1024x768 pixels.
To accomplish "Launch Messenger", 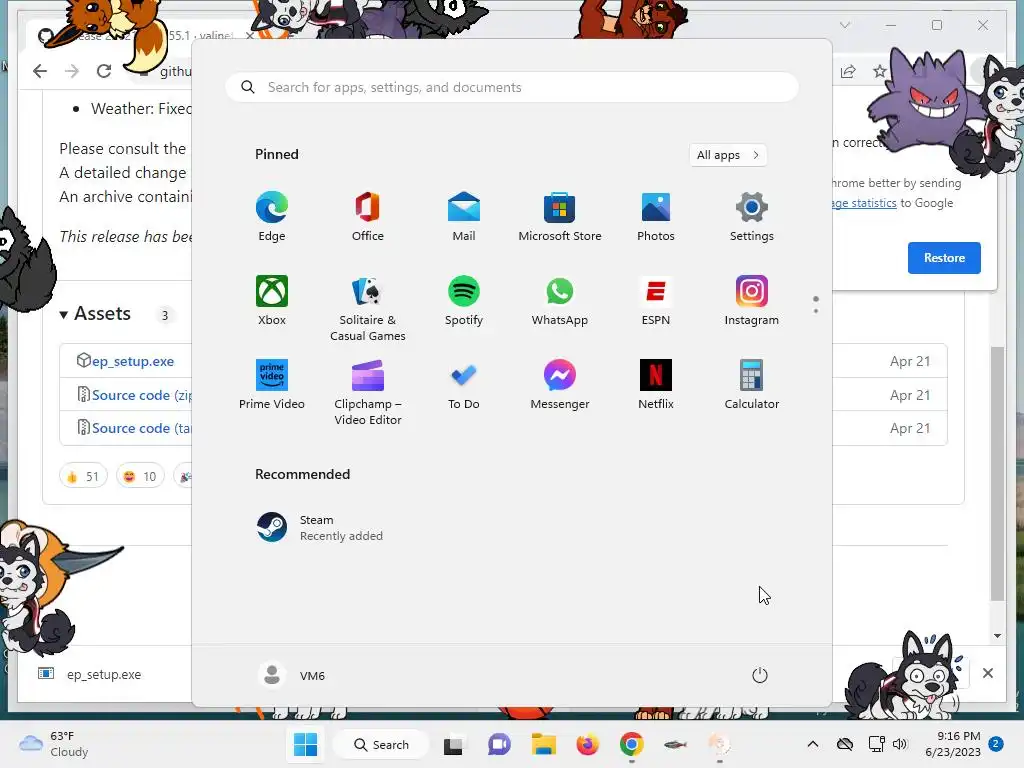I will coord(560,385).
